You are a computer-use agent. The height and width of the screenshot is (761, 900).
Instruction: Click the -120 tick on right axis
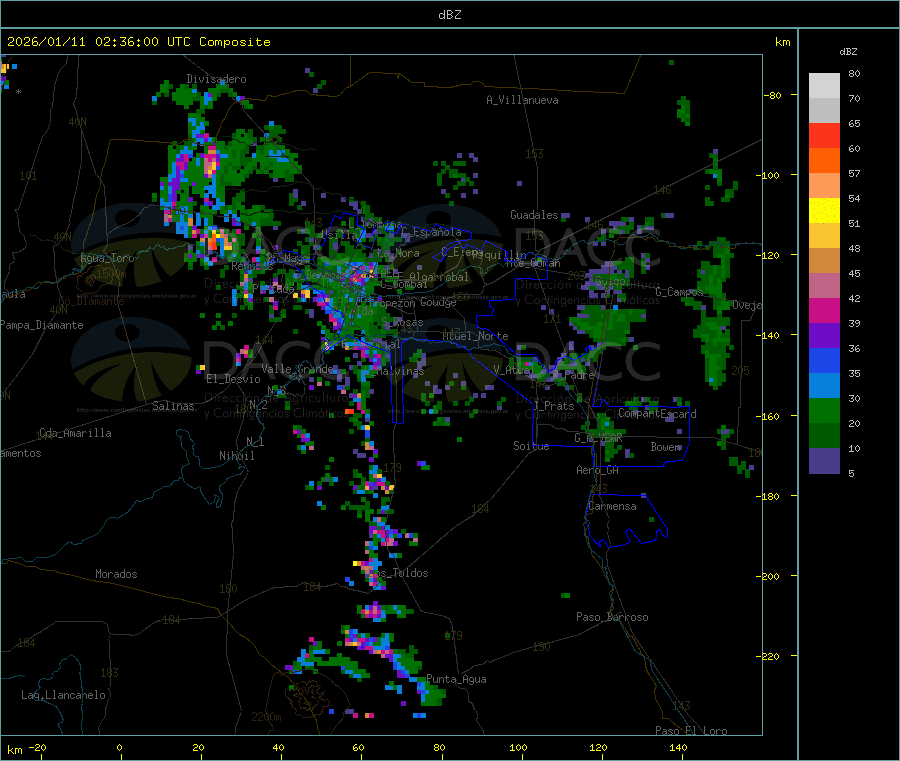(771, 255)
